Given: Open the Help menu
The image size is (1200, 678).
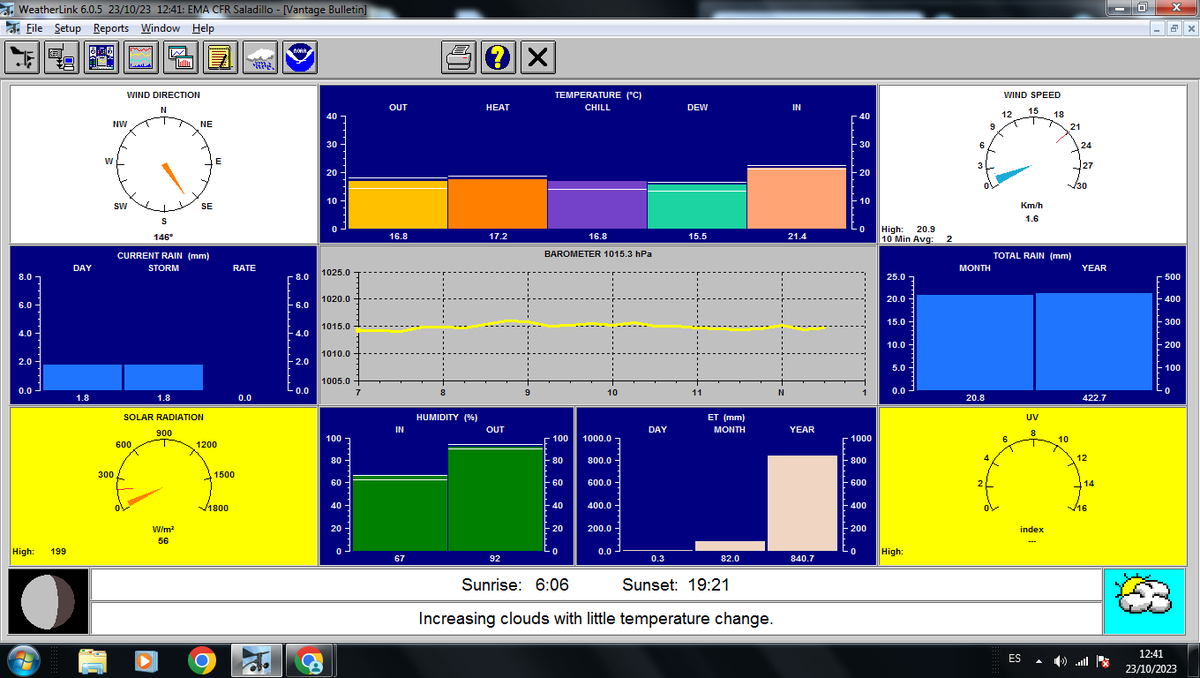Looking at the screenshot, I should click(203, 28).
